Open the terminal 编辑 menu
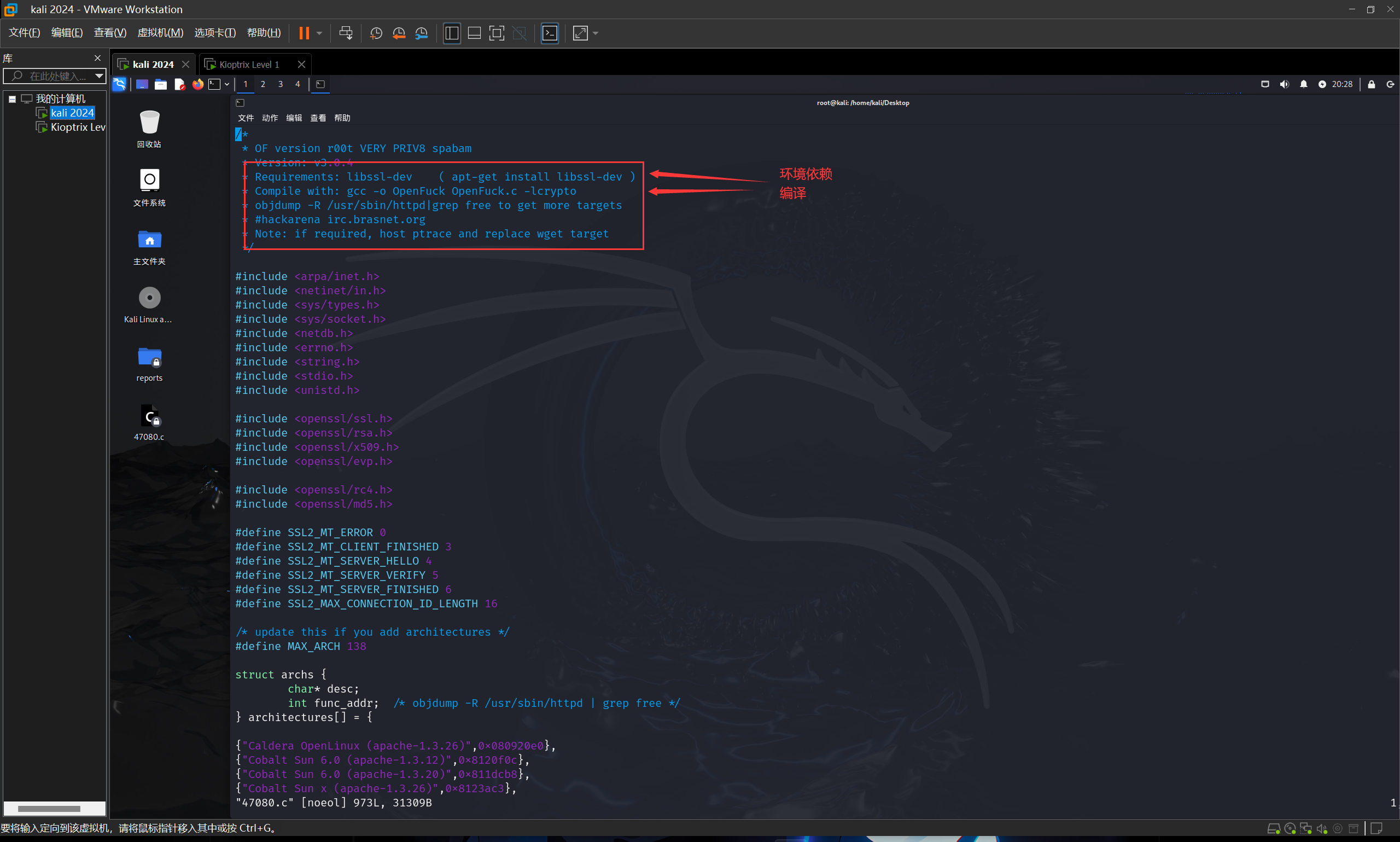Screen dimensions: 1400x842 294,118
